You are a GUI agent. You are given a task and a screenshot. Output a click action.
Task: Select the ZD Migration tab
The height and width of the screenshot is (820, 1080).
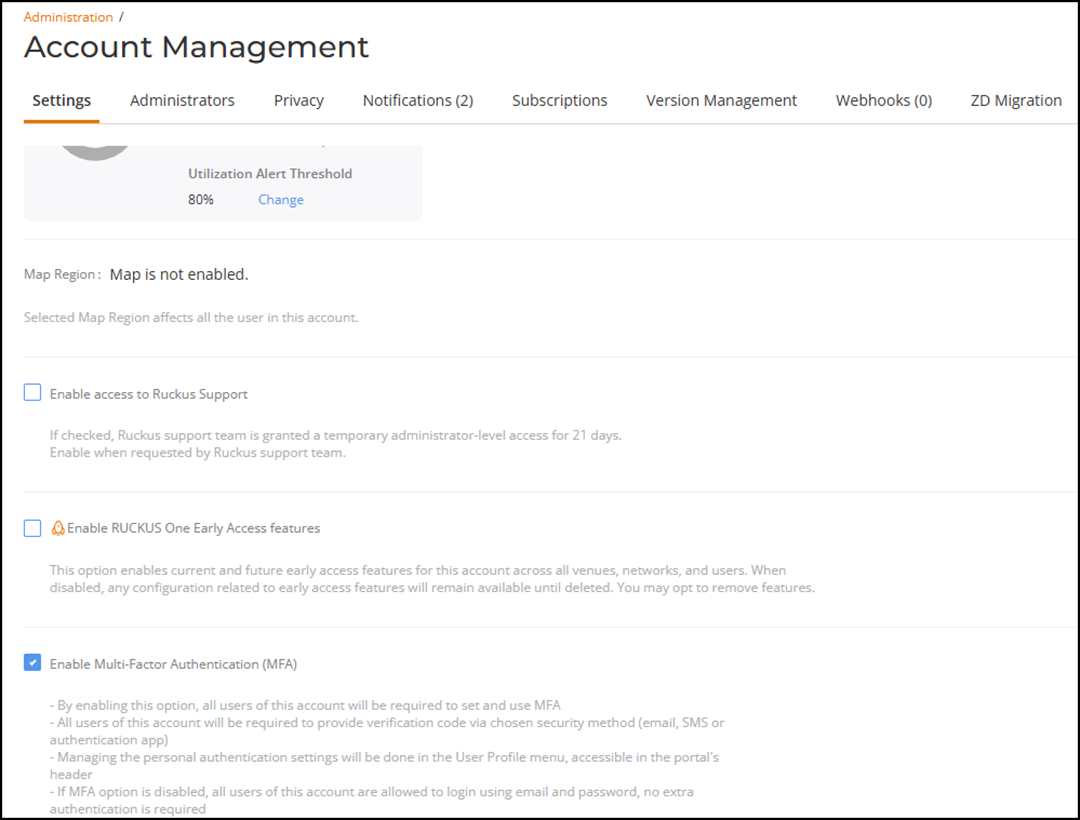[x=1016, y=101]
